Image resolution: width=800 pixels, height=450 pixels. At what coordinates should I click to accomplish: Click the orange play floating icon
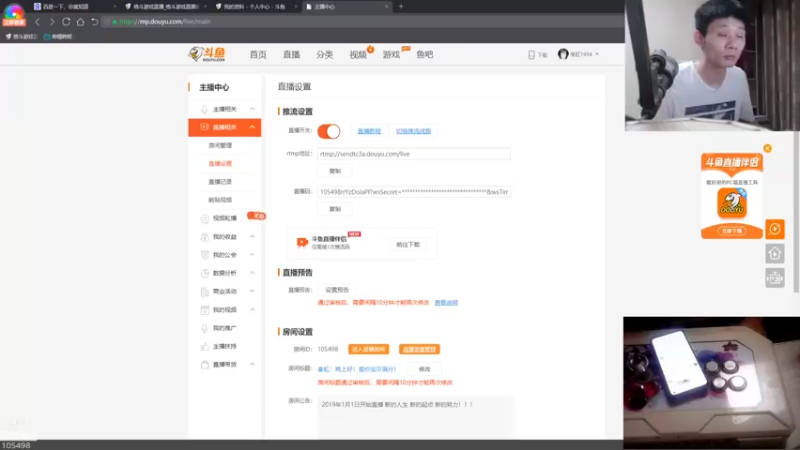click(774, 229)
